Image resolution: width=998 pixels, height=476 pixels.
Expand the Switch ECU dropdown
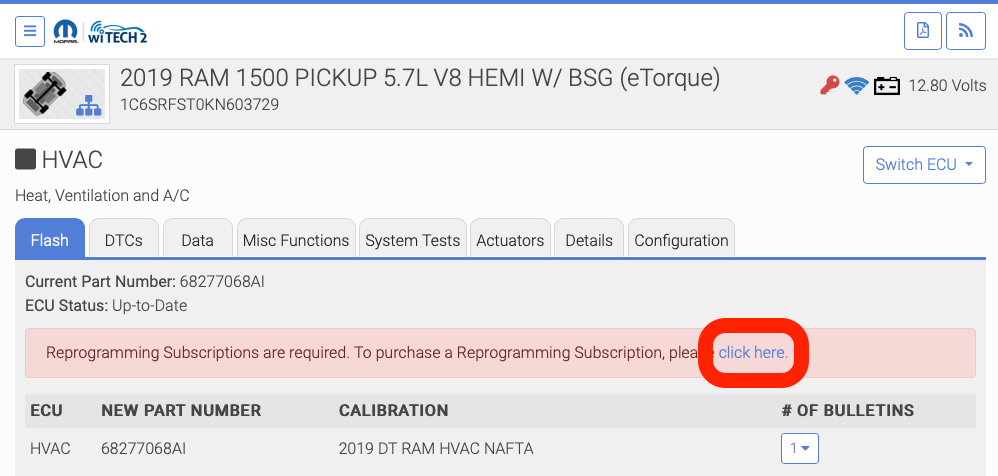click(924, 165)
